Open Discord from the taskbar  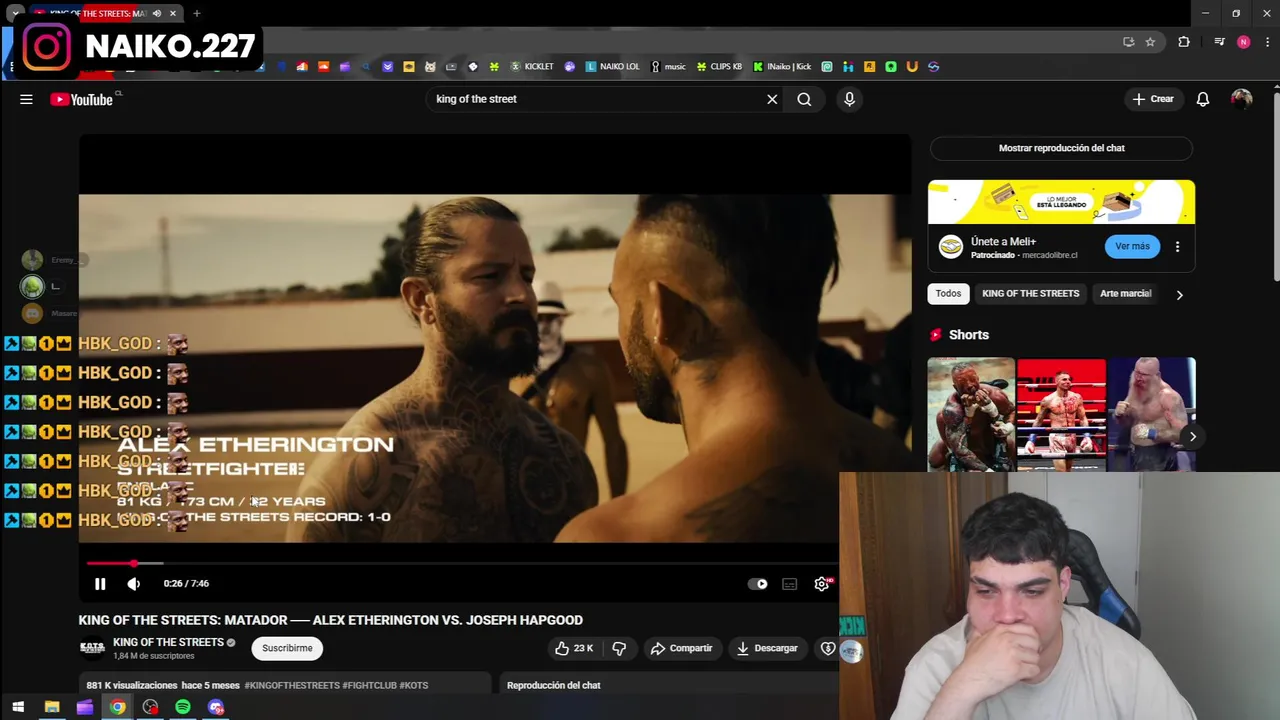point(216,707)
